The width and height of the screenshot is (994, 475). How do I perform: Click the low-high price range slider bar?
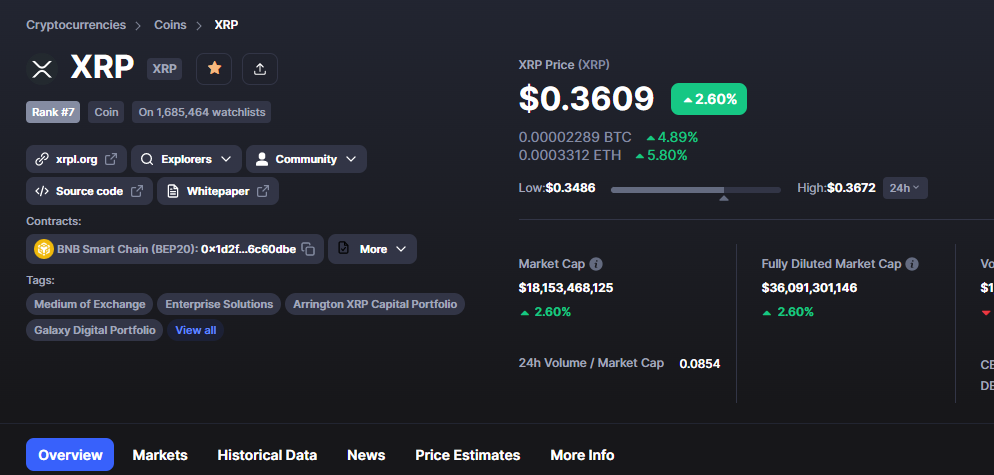[x=695, y=190]
